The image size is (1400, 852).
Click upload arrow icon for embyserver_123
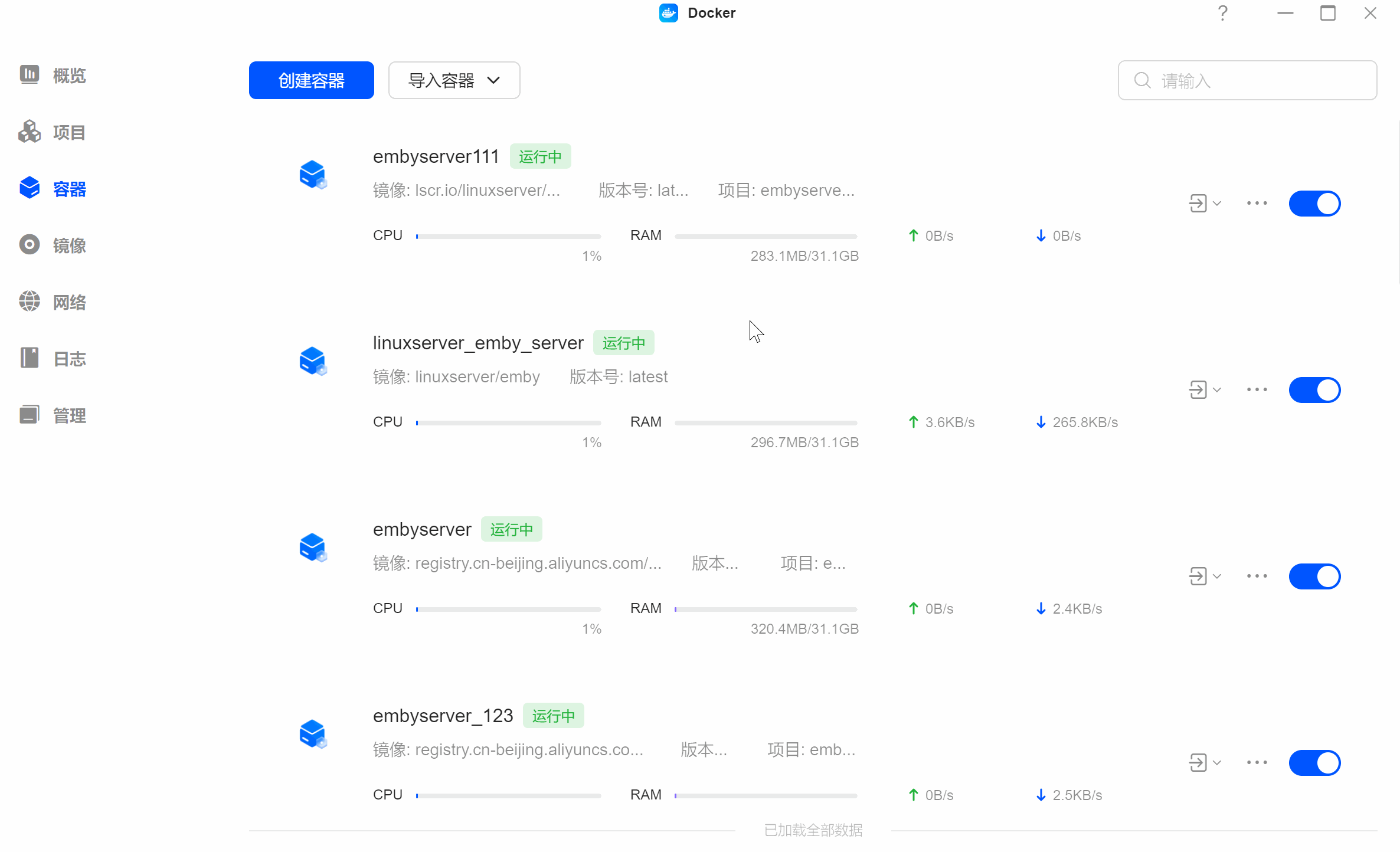pos(913,795)
